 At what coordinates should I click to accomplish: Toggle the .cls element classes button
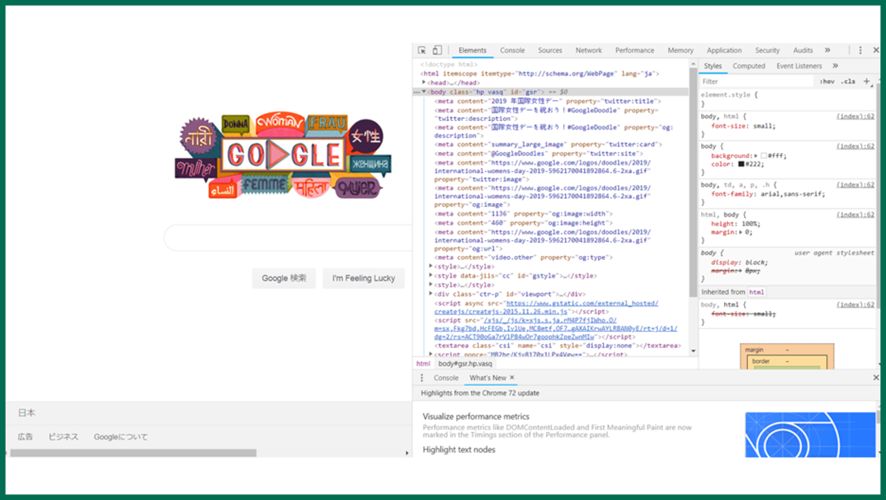[848, 81]
